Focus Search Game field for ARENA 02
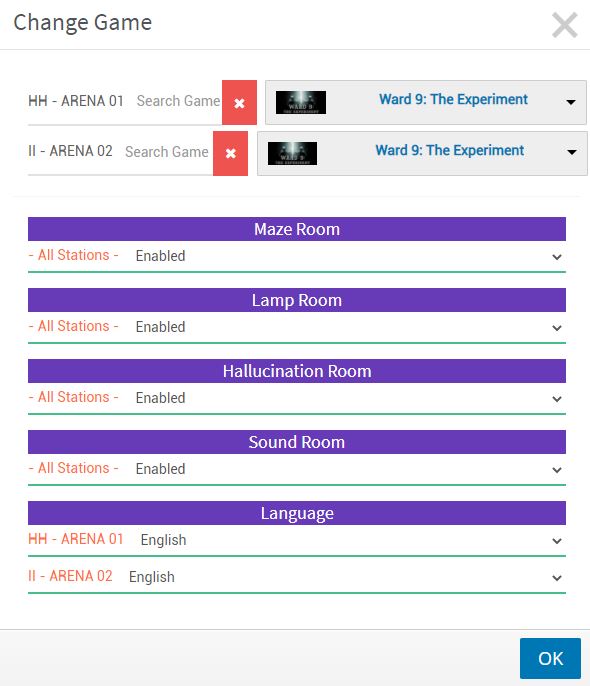 167,152
